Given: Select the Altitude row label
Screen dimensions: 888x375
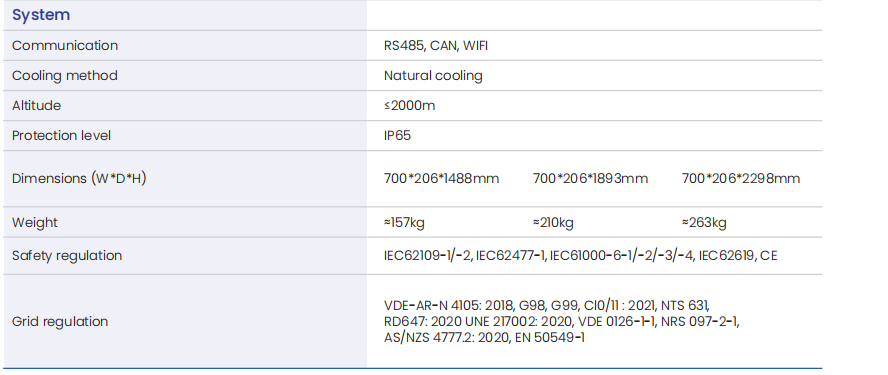Looking at the screenshot, I should (36, 105).
